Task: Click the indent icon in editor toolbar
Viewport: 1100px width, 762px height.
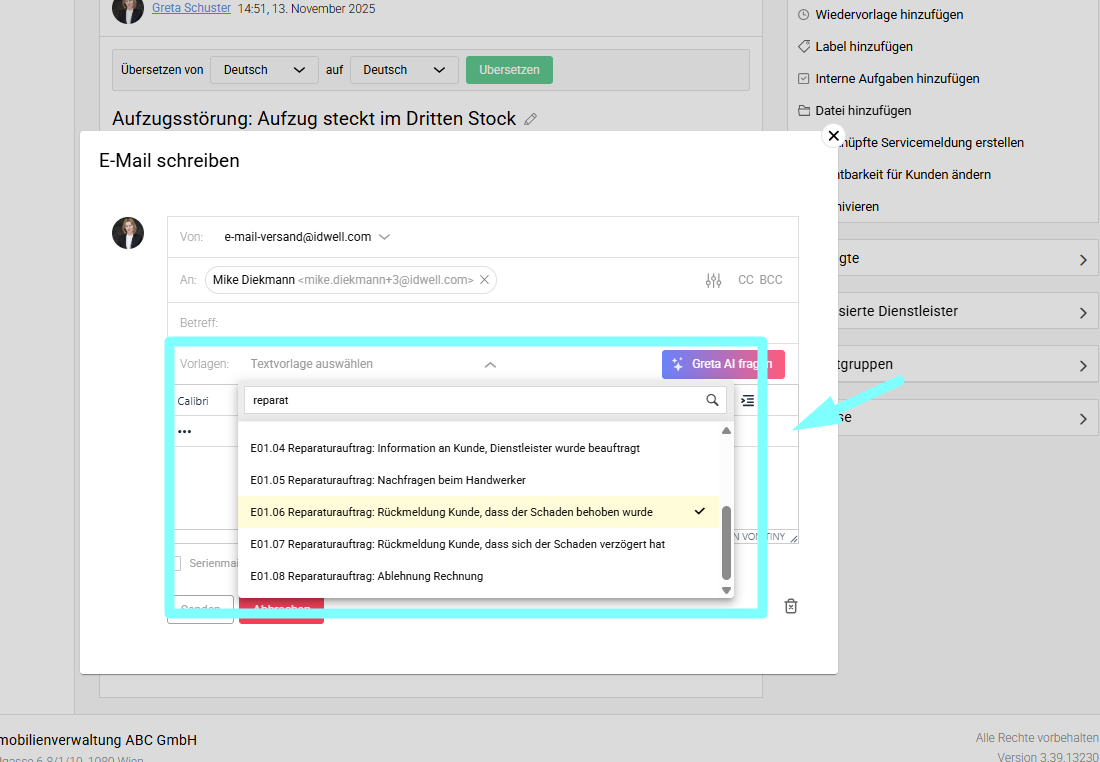Action: click(747, 400)
